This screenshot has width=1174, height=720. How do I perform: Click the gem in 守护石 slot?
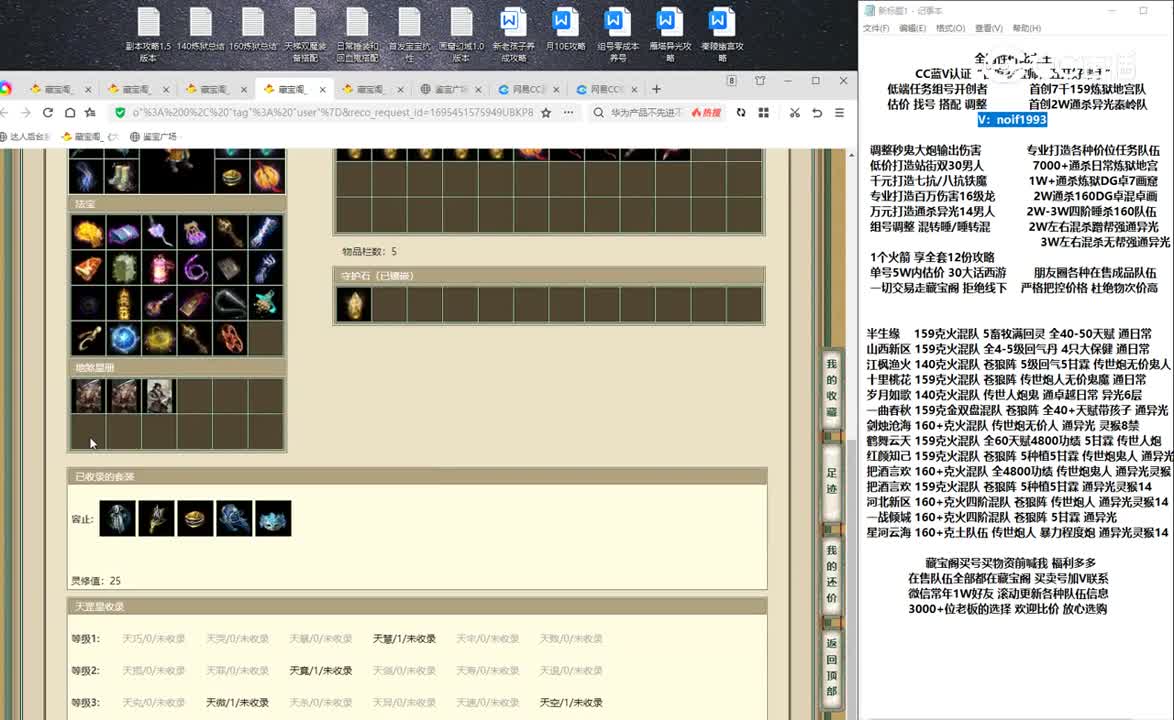click(353, 305)
